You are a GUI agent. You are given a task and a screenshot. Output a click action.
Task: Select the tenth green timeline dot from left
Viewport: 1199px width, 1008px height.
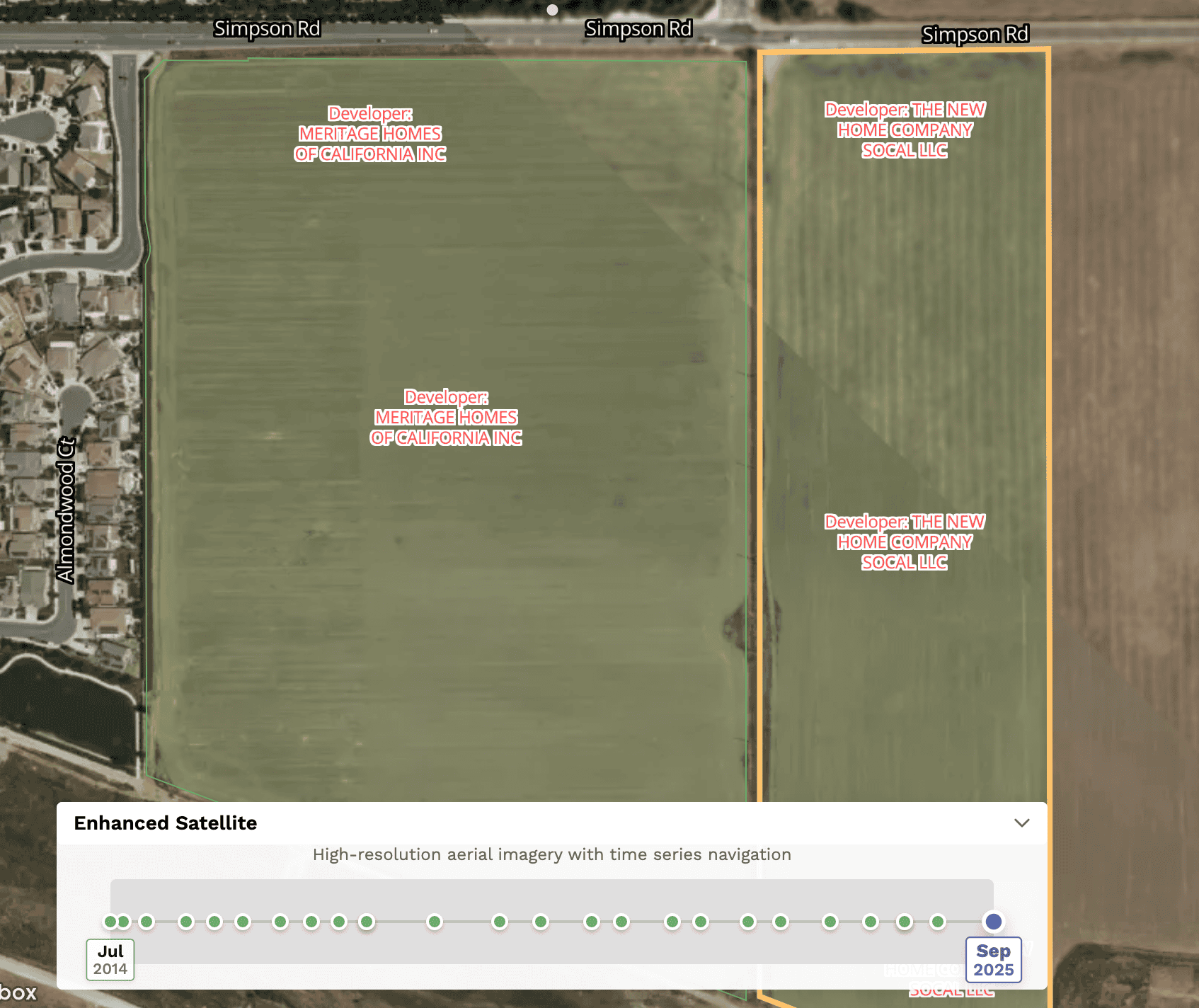[x=366, y=922]
